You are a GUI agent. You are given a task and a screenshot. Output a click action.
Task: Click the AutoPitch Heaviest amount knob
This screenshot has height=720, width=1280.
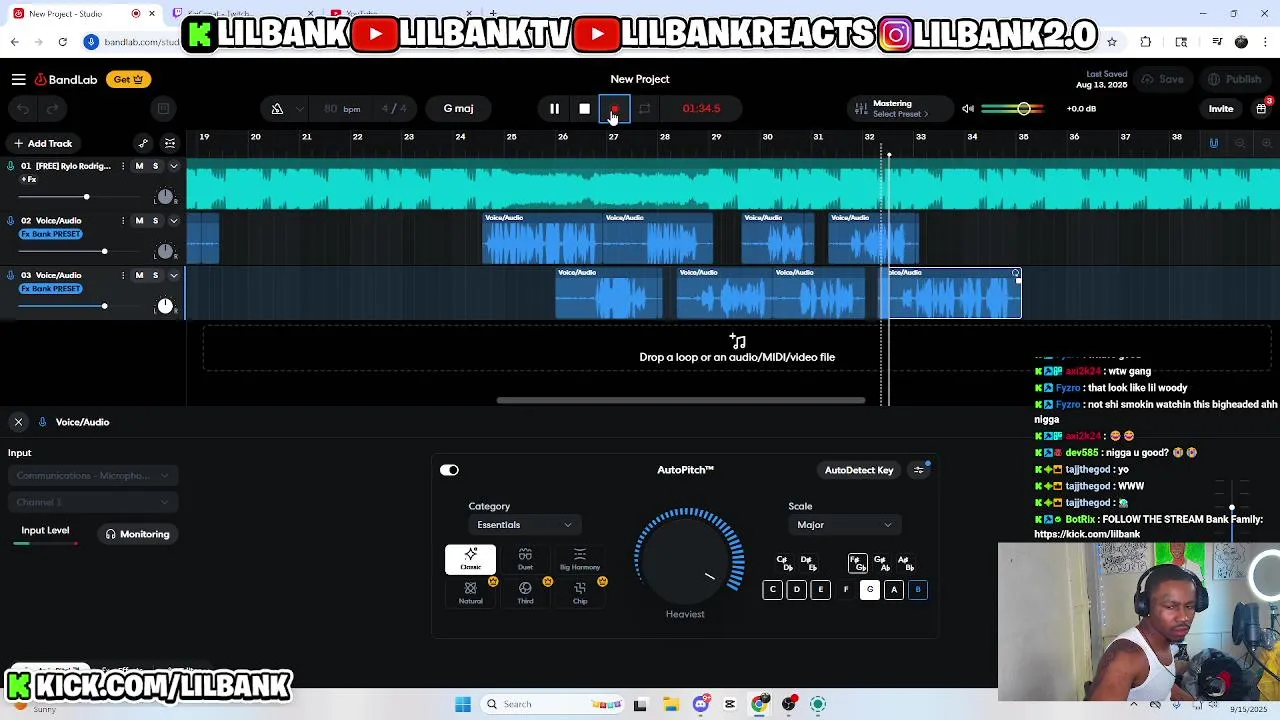686,560
